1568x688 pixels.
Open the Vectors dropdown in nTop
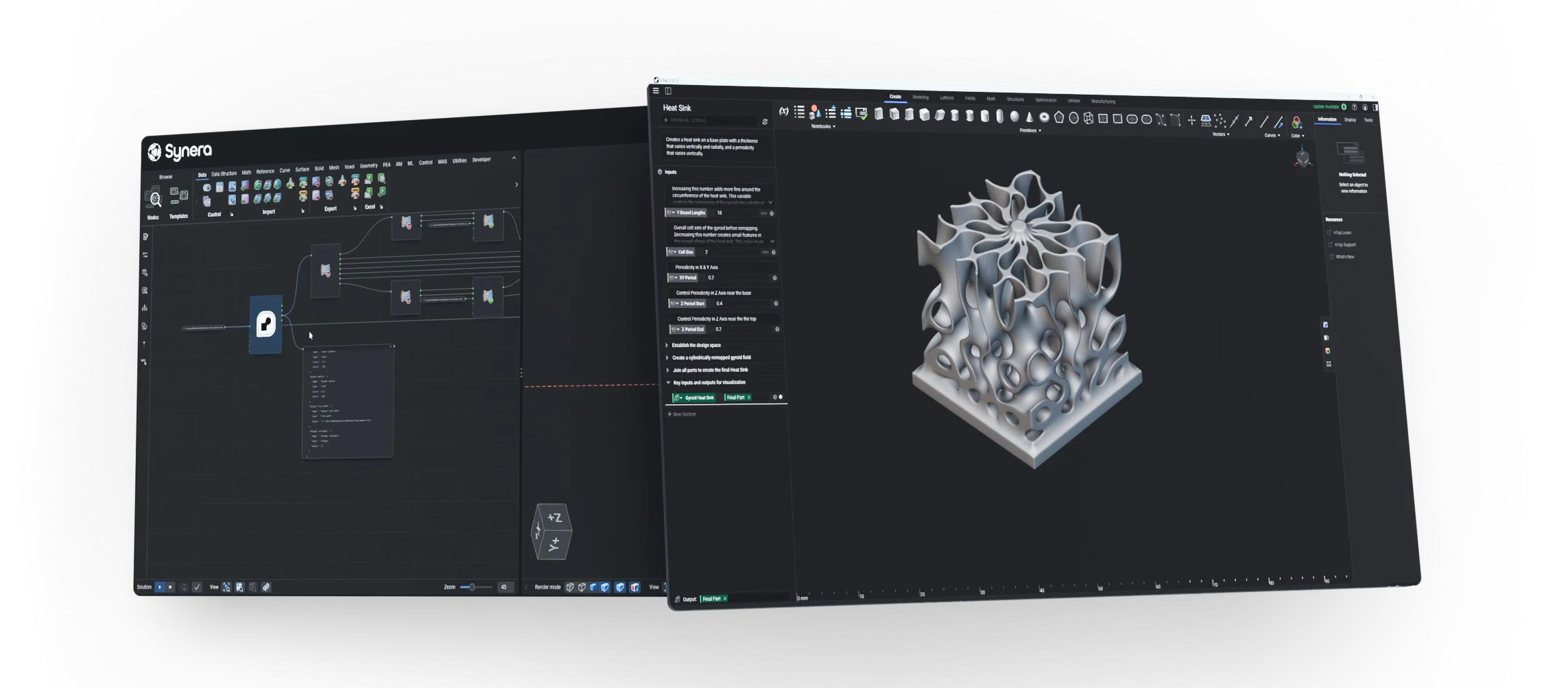click(x=1221, y=134)
